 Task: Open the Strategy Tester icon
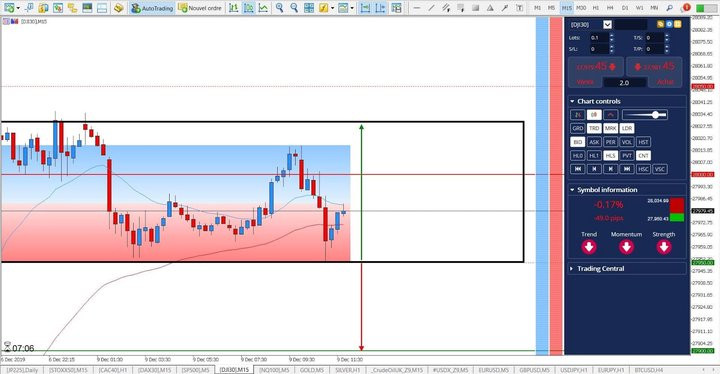click(x=102, y=8)
